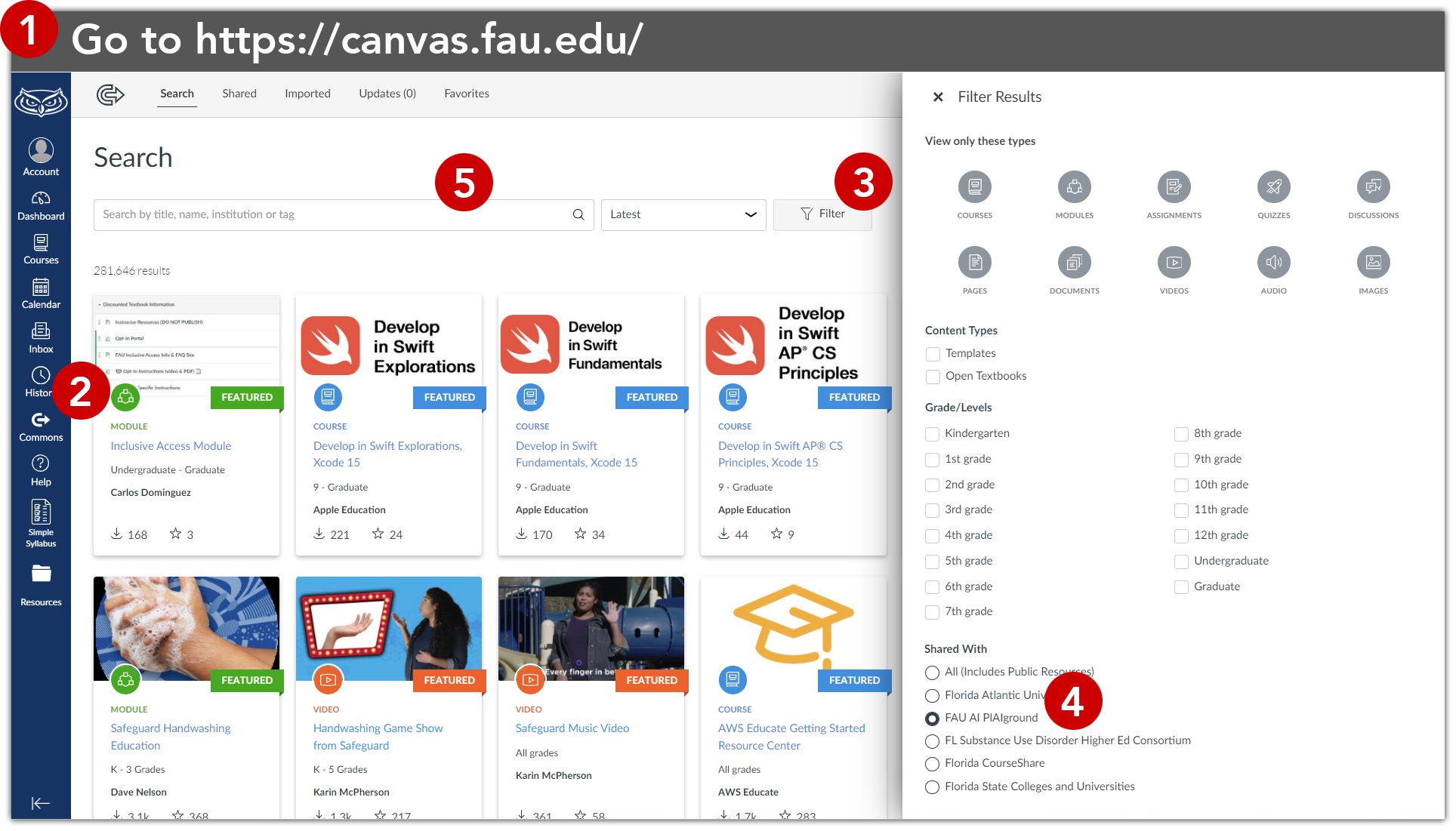Select the Florida CourseShare radio option

pos(932,764)
